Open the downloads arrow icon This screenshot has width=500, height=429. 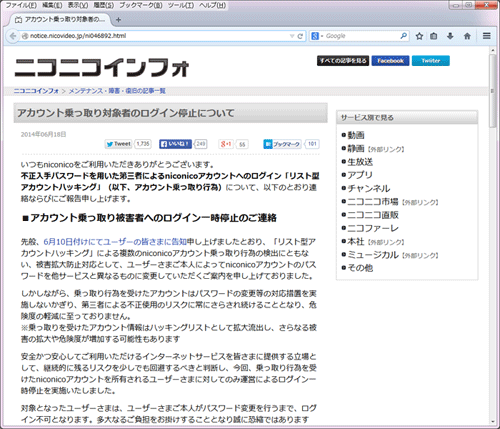point(450,36)
